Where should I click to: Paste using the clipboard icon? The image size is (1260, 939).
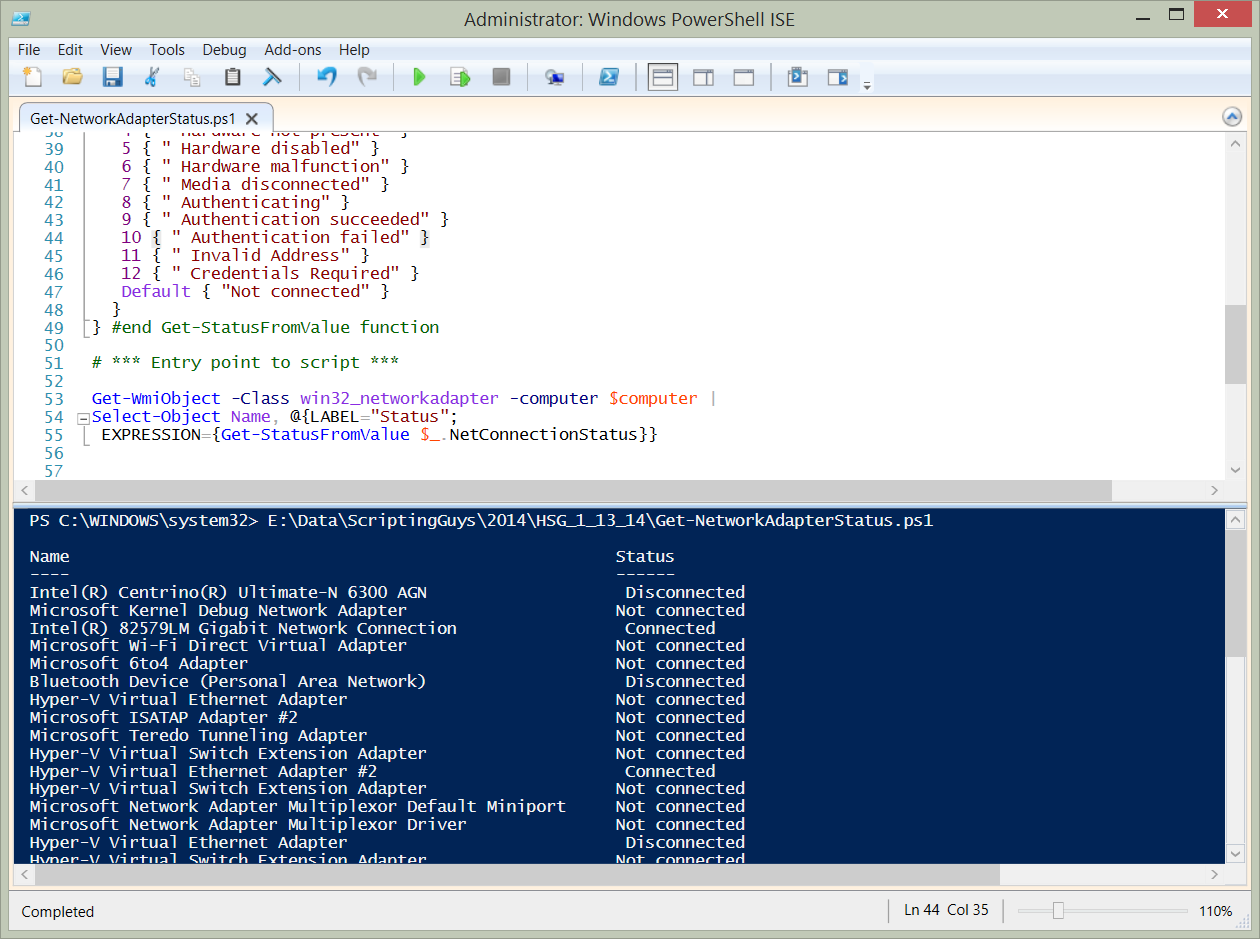point(232,77)
